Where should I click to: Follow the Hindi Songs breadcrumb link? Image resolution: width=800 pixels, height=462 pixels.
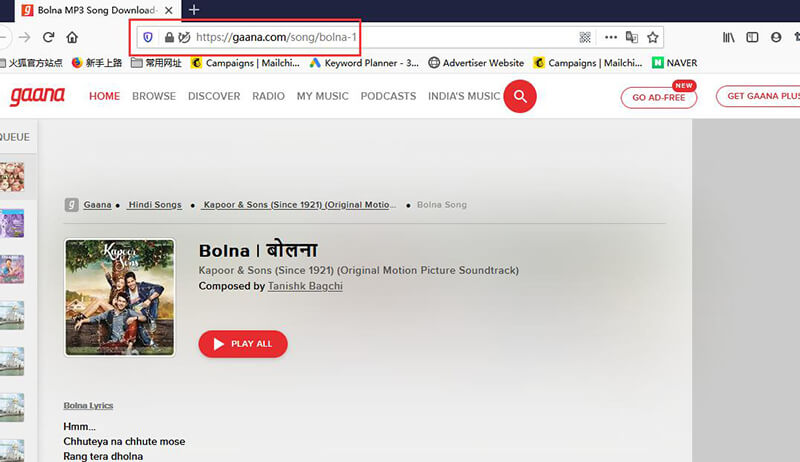[x=155, y=204]
